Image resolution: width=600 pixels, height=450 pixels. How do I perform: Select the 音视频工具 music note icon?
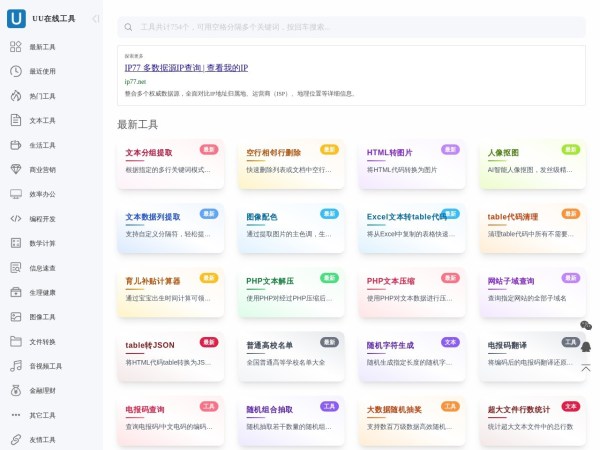click(x=16, y=366)
